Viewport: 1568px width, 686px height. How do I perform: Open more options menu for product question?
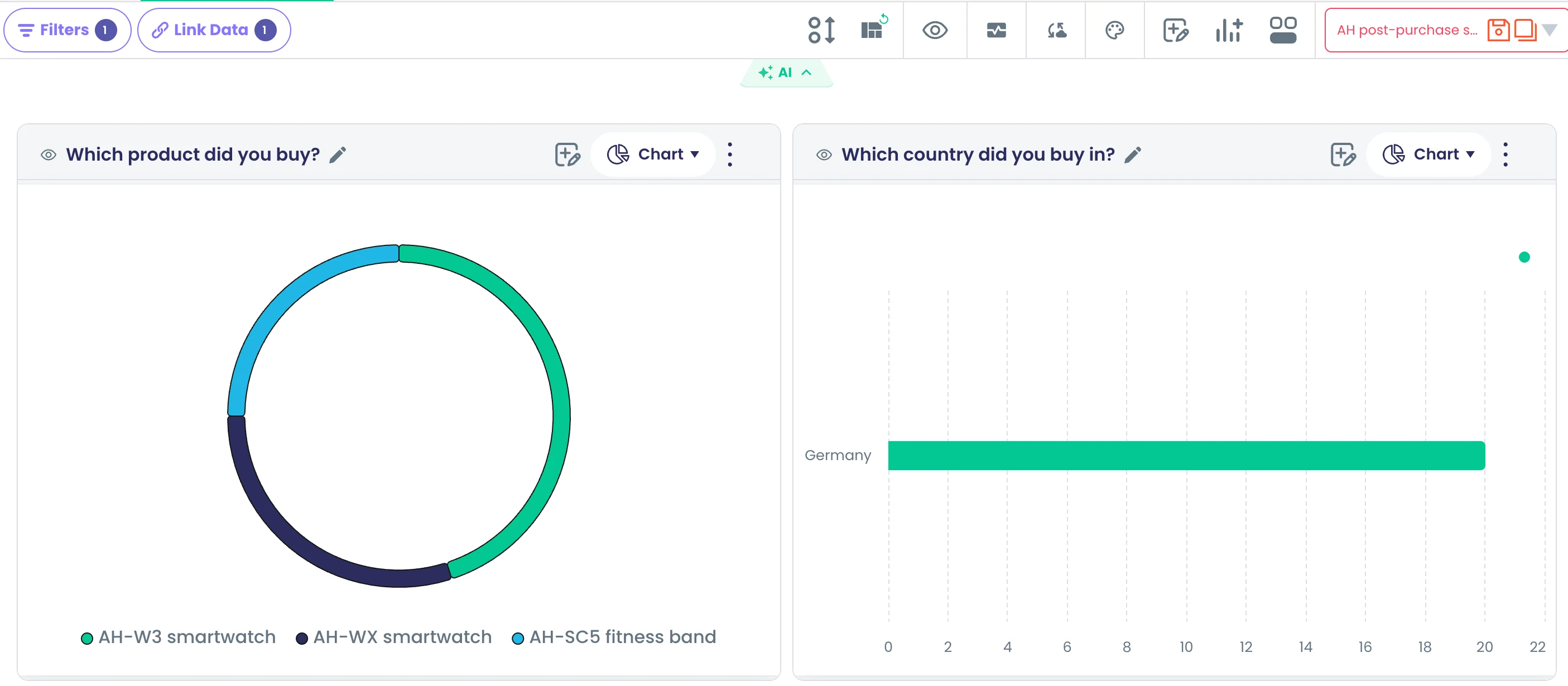[x=729, y=154]
